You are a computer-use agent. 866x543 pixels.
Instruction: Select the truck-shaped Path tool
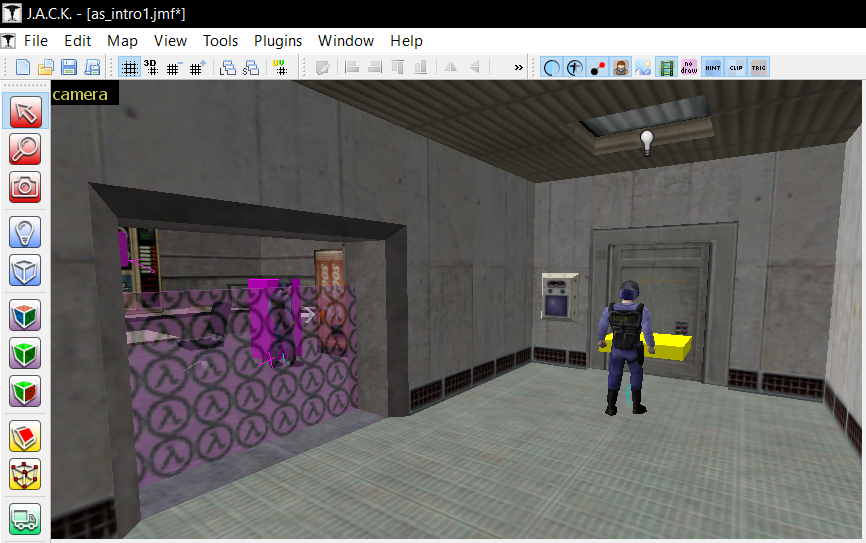[25, 519]
